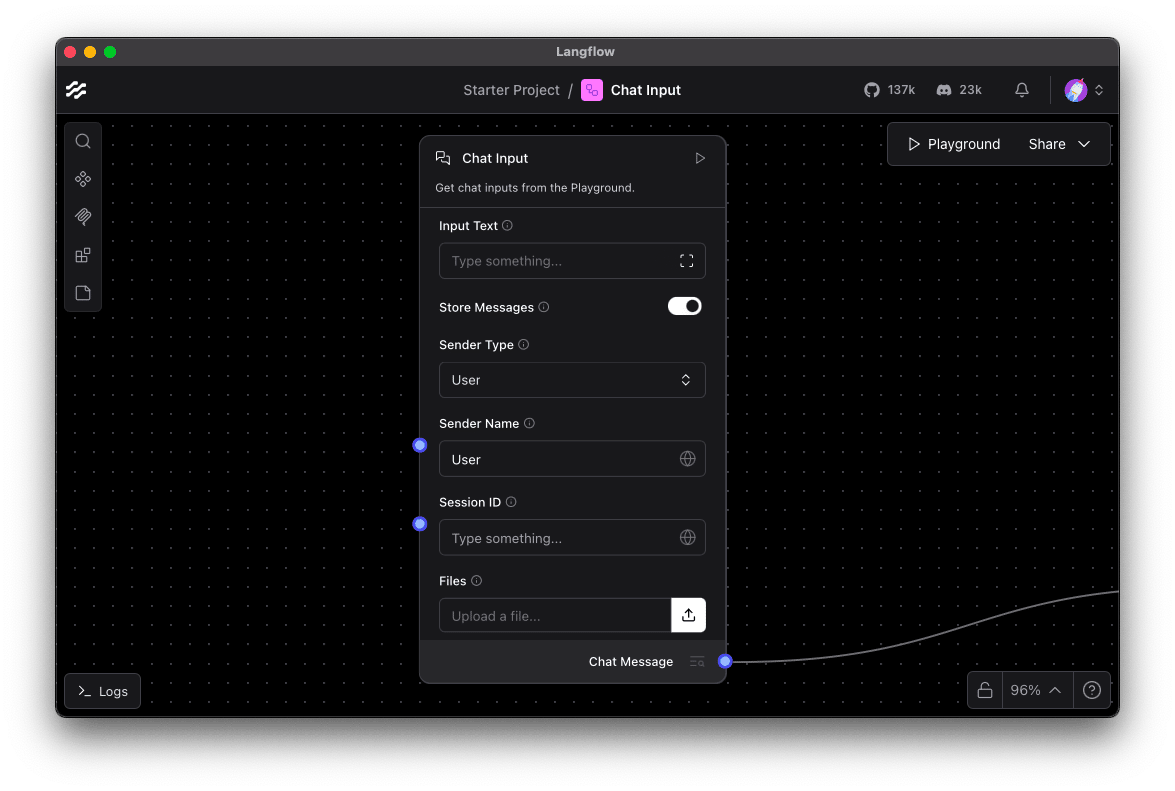This screenshot has height=791, width=1175.
Task: Open the bundles icon in sidebar
Action: (83, 255)
